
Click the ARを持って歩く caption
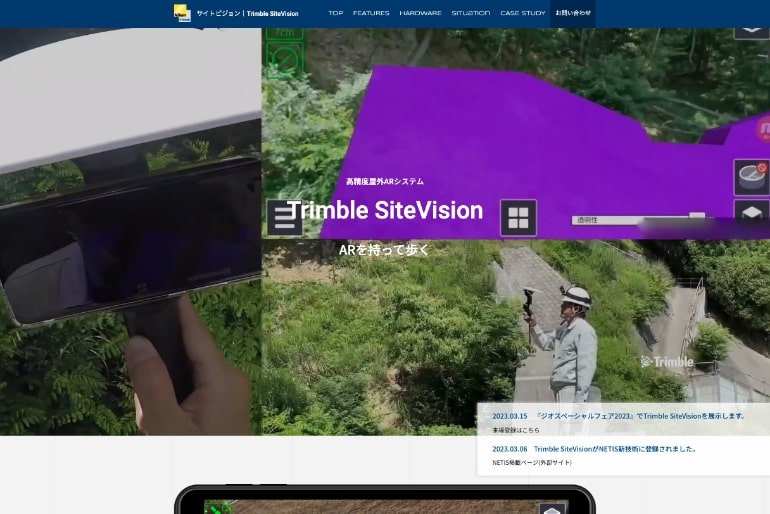[384, 250]
